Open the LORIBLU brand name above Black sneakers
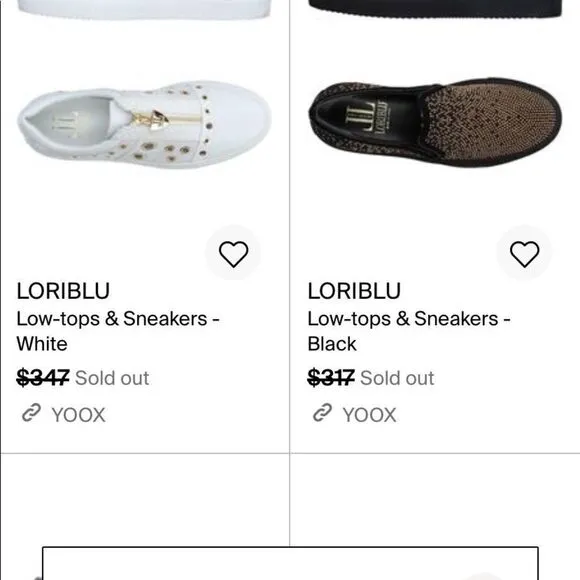 tap(354, 291)
